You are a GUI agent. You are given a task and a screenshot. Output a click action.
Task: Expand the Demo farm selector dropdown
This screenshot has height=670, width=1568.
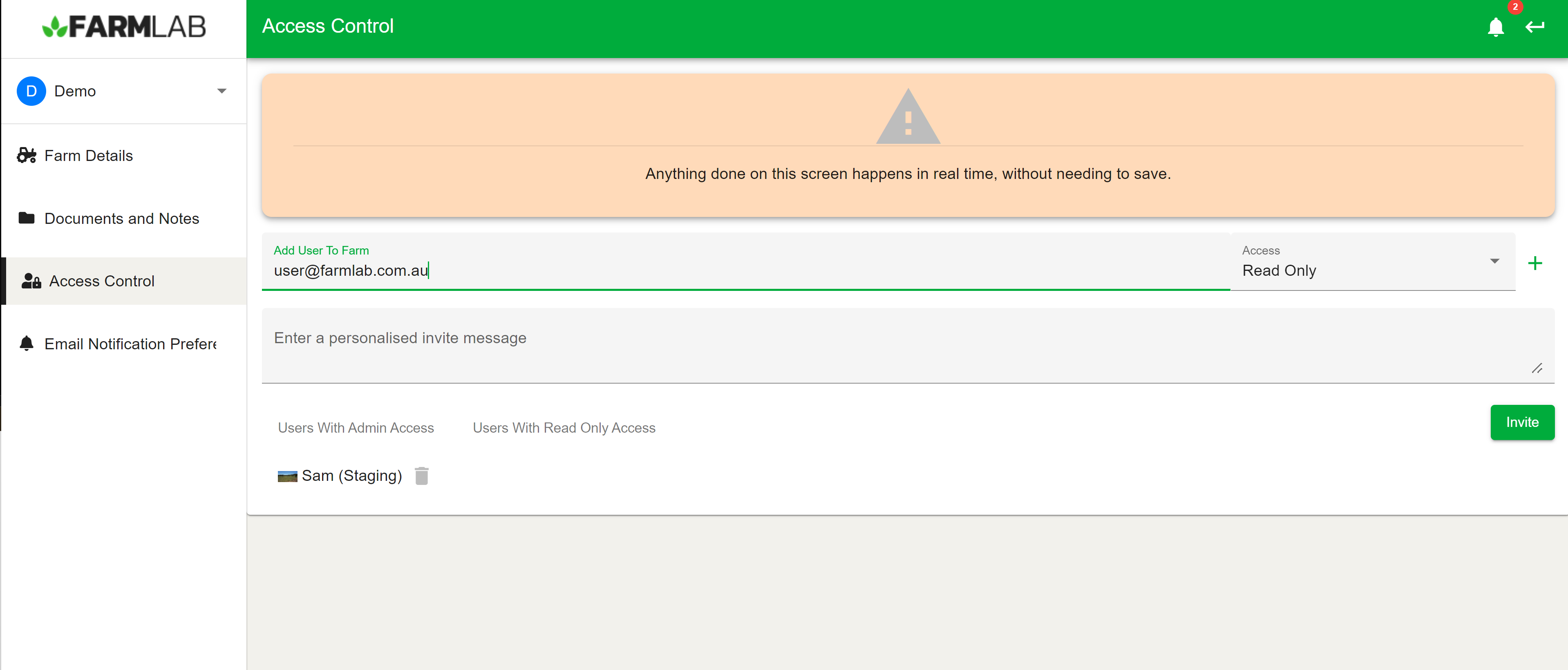tap(221, 91)
